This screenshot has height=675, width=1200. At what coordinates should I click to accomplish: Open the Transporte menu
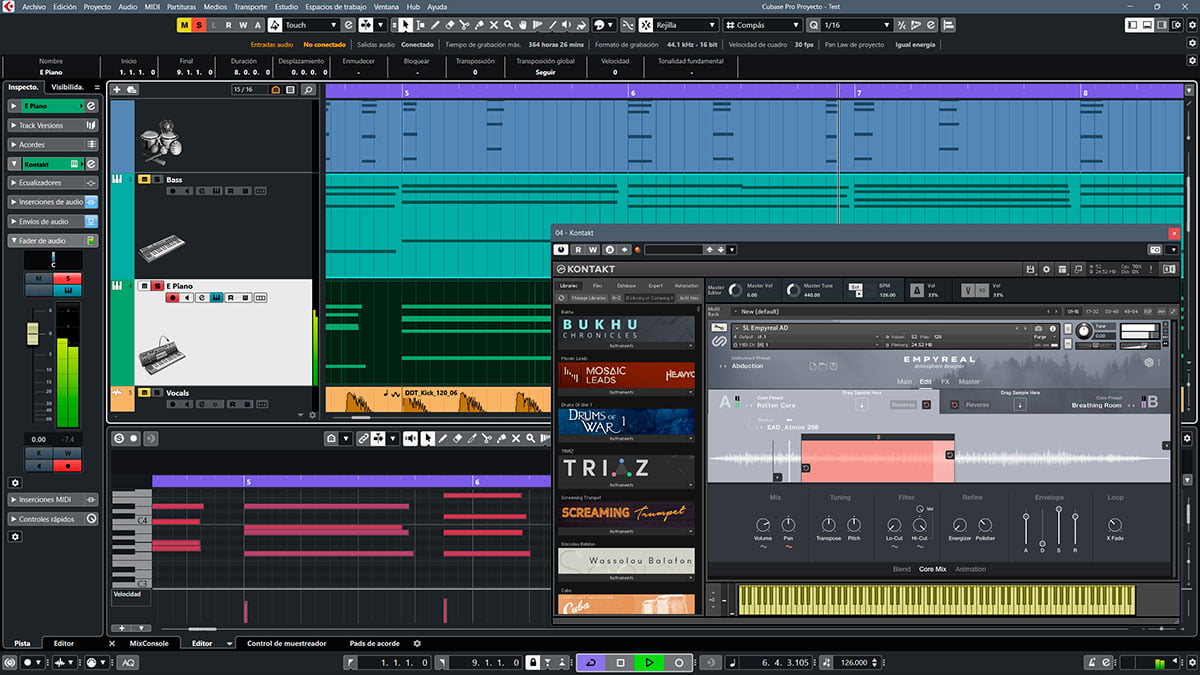[250, 6]
